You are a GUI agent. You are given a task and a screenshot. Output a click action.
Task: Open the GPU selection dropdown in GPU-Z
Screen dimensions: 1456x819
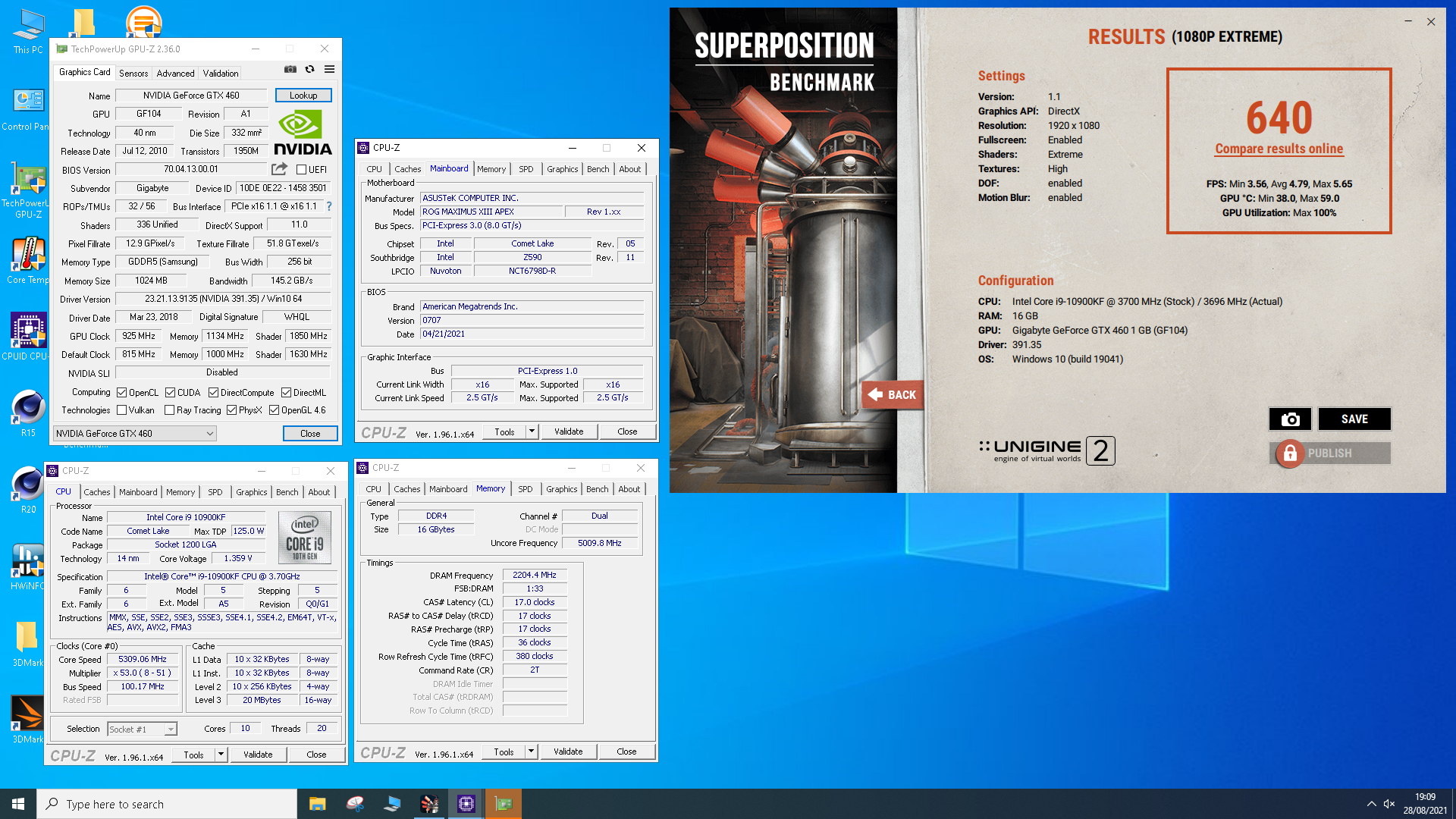[x=134, y=434]
